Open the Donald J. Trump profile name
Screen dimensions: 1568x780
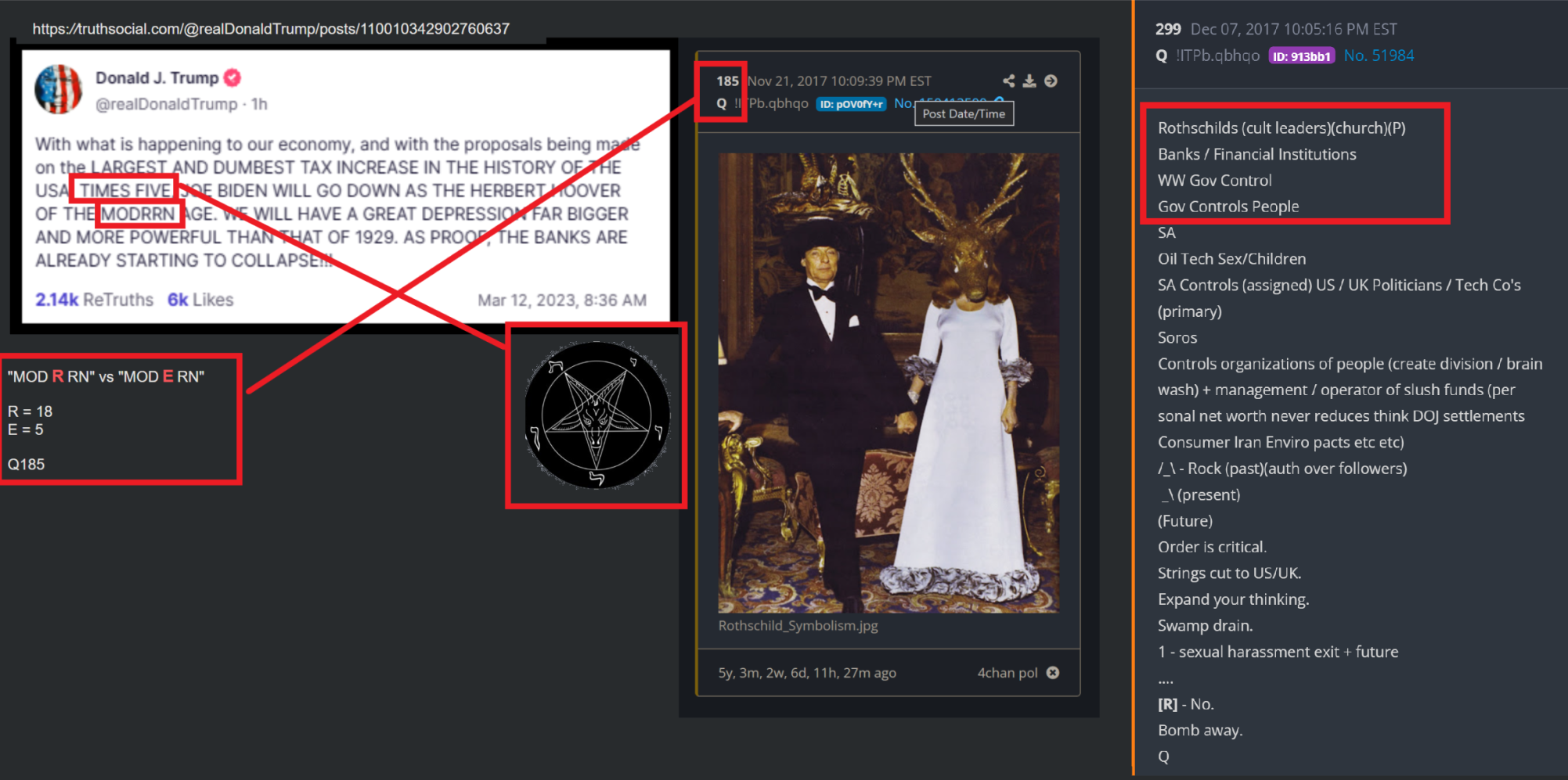(x=157, y=77)
